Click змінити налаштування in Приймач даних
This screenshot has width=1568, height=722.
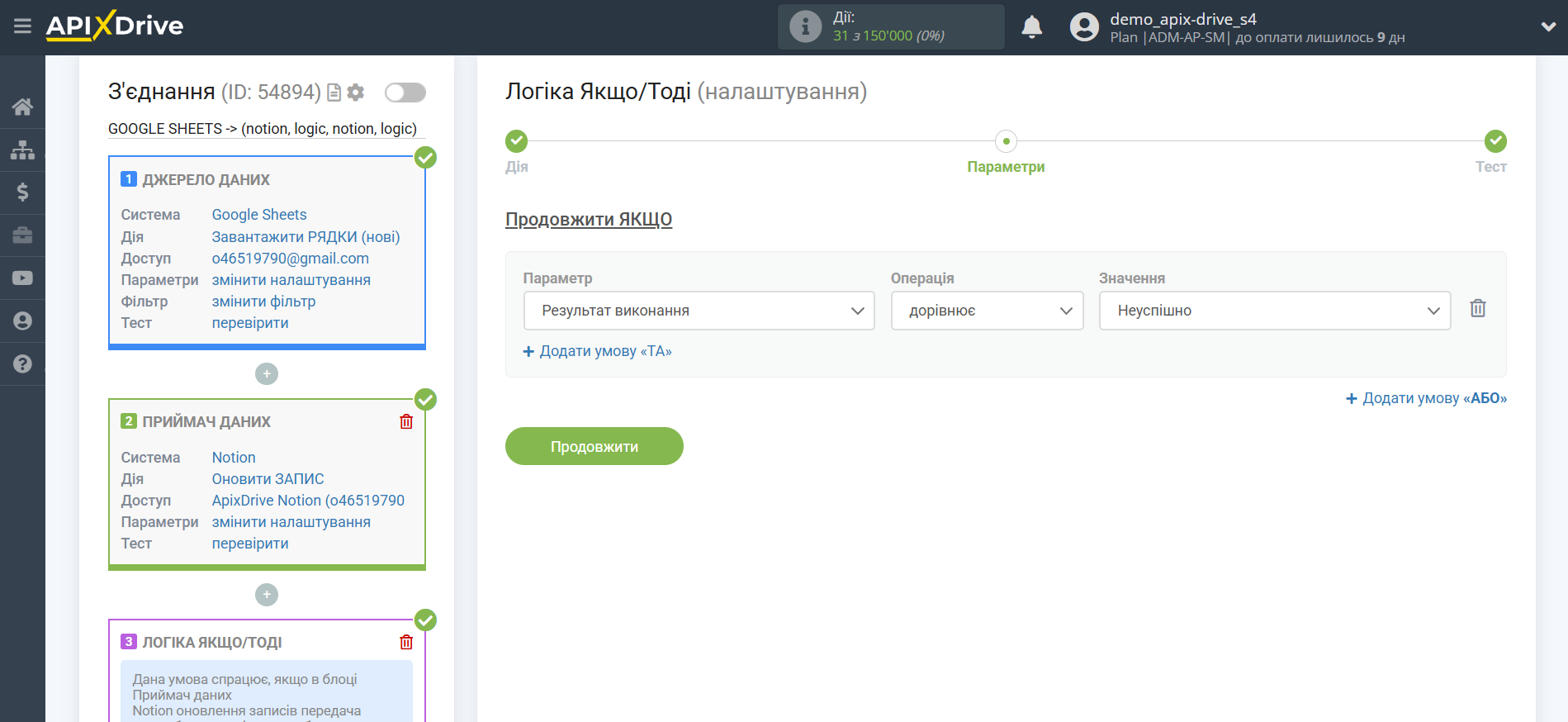point(291,522)
